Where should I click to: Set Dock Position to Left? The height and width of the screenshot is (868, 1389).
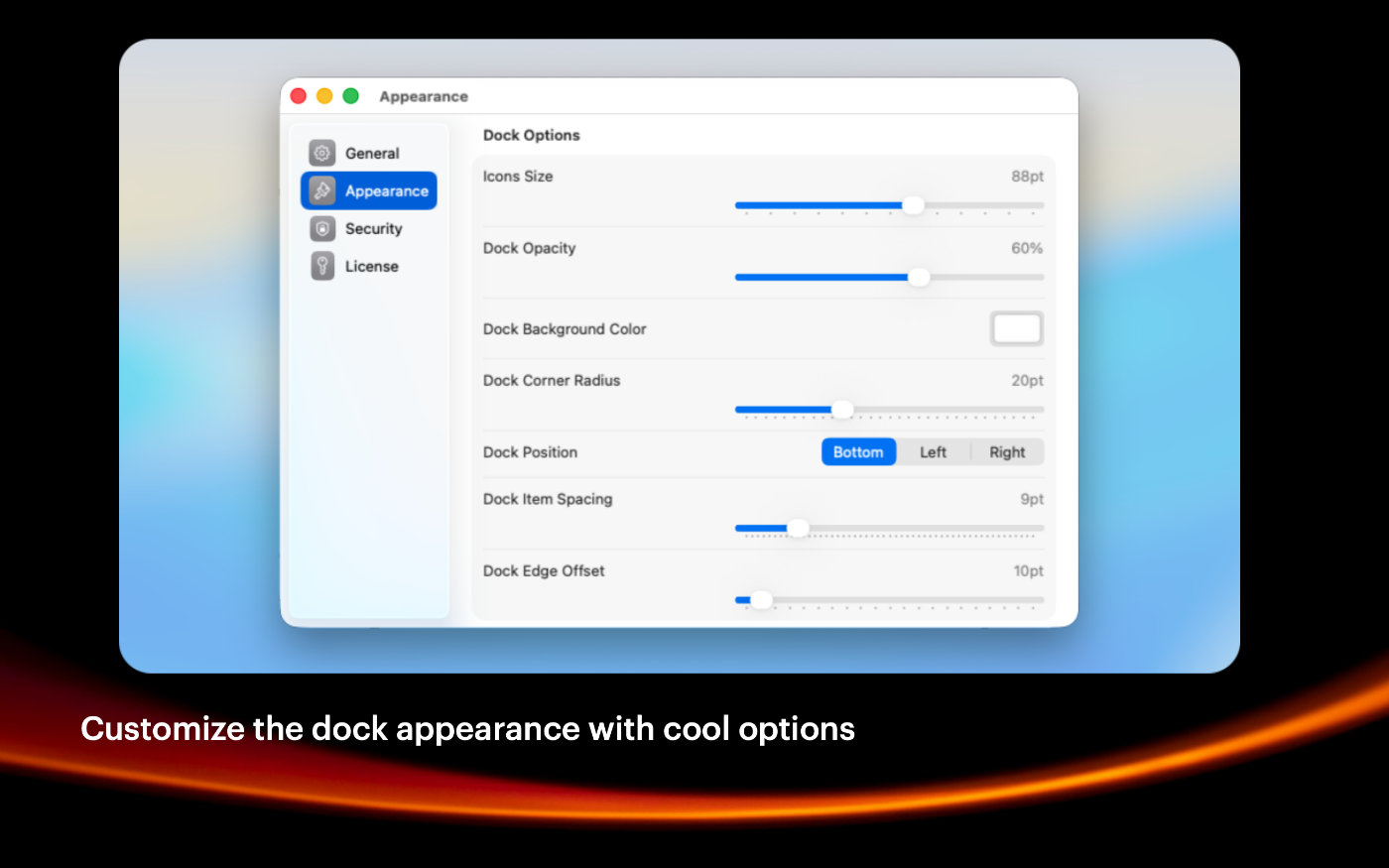click(x=933, y=452)
